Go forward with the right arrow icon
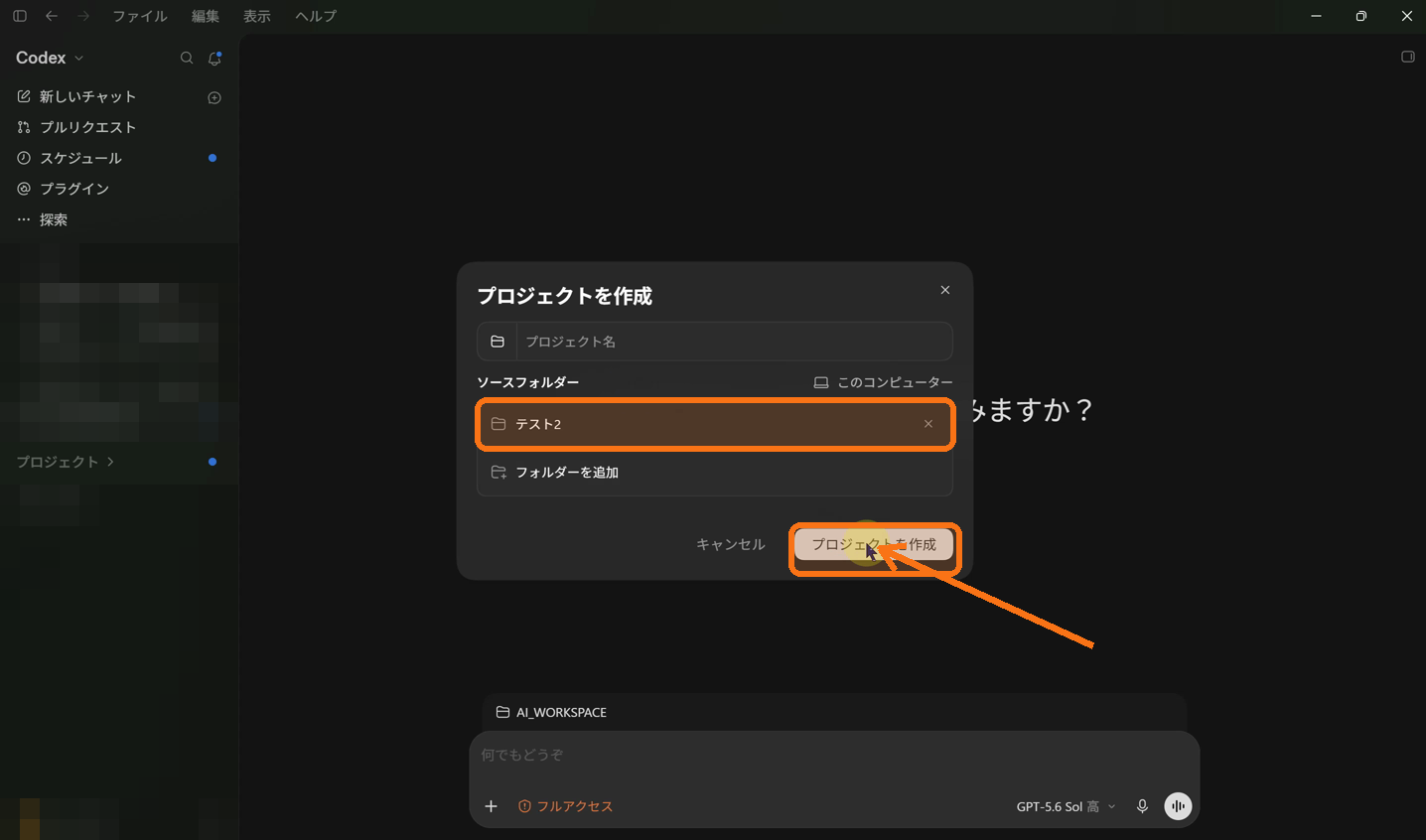Screen dimensions: 1426x840 83,16
